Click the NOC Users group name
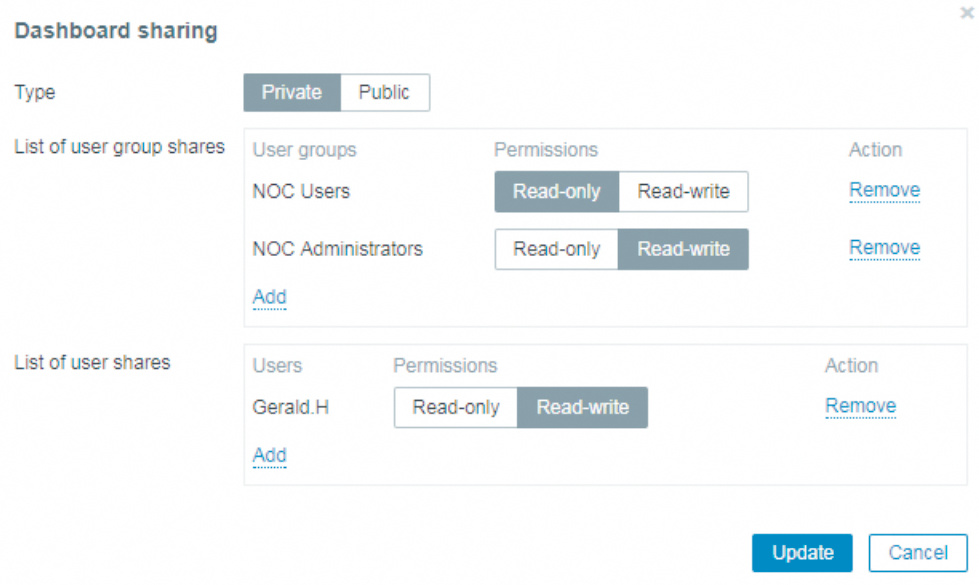979x585 pixels. 301,191
